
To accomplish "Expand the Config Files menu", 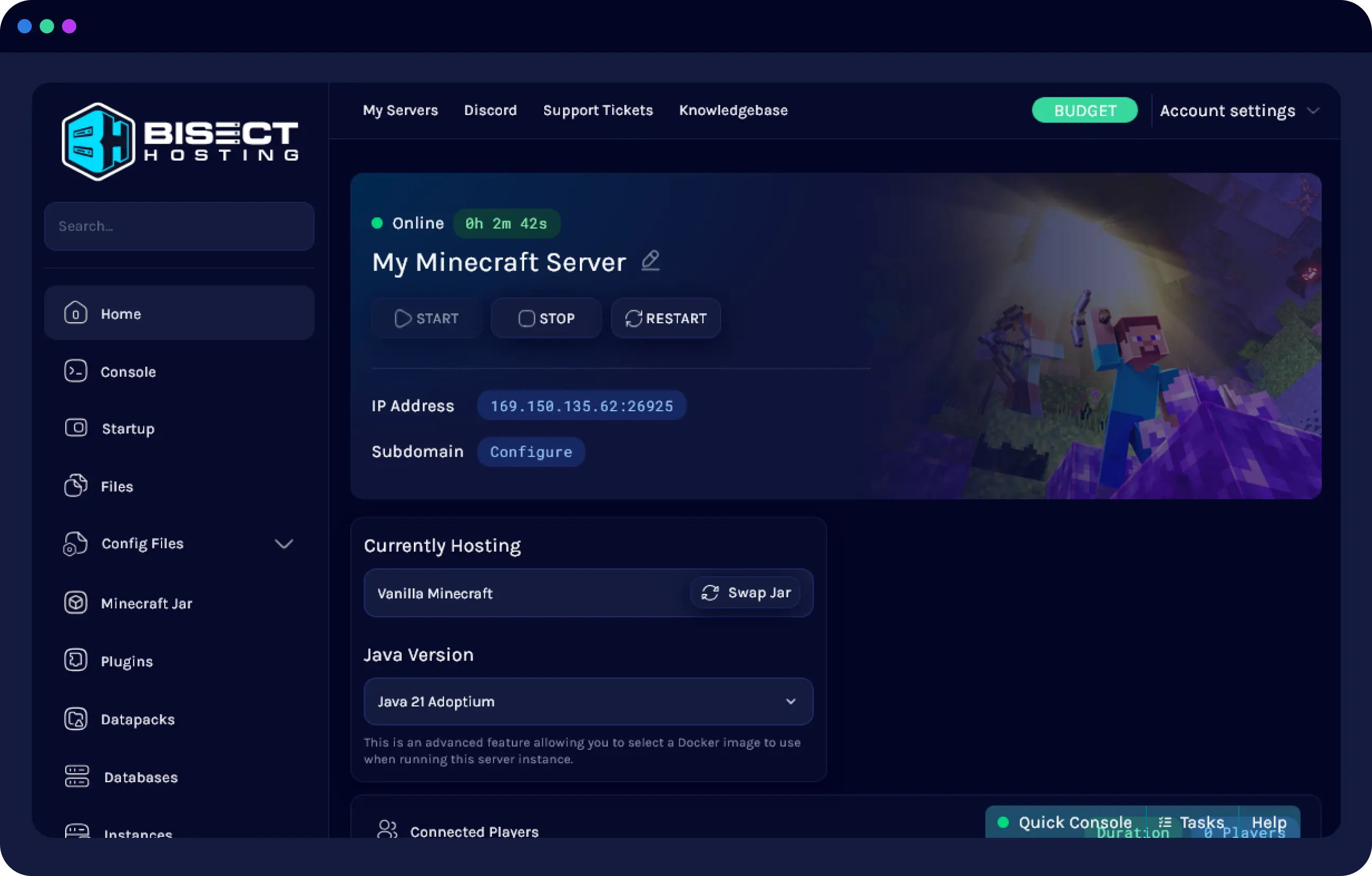I will point(285,544).
